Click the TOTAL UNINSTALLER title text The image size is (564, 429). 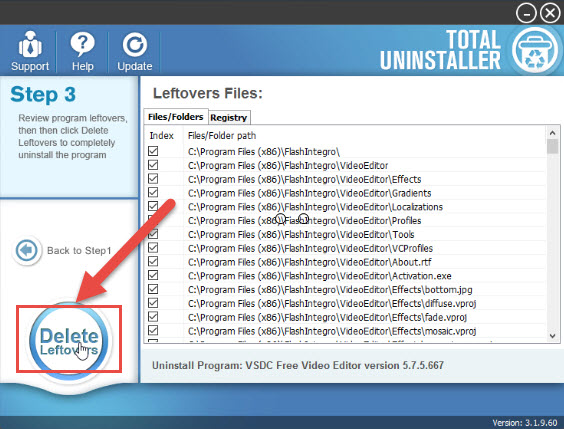pos(440,50)
